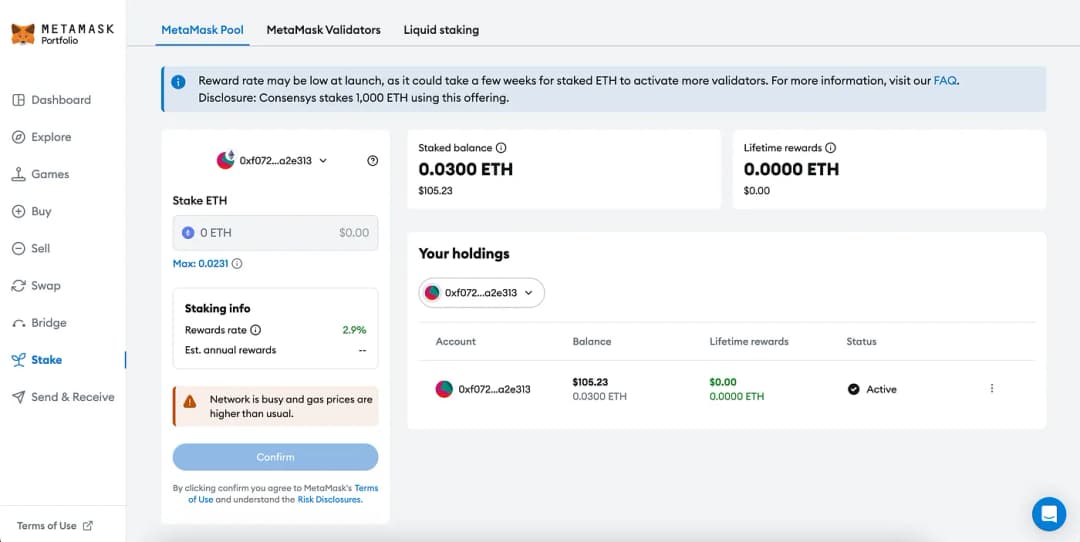Open the Bridge page from sidebar
The image size is (1080, 542).
48,323
